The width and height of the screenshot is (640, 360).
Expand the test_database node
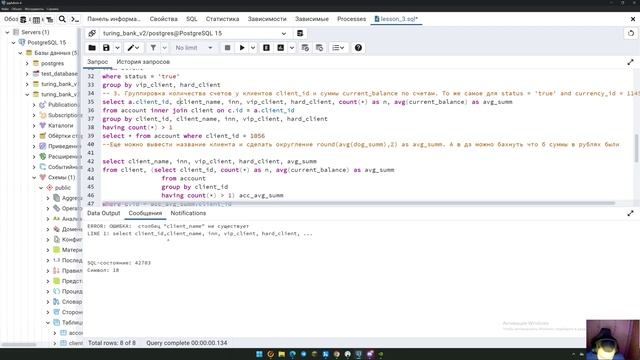tap(27, 74)
